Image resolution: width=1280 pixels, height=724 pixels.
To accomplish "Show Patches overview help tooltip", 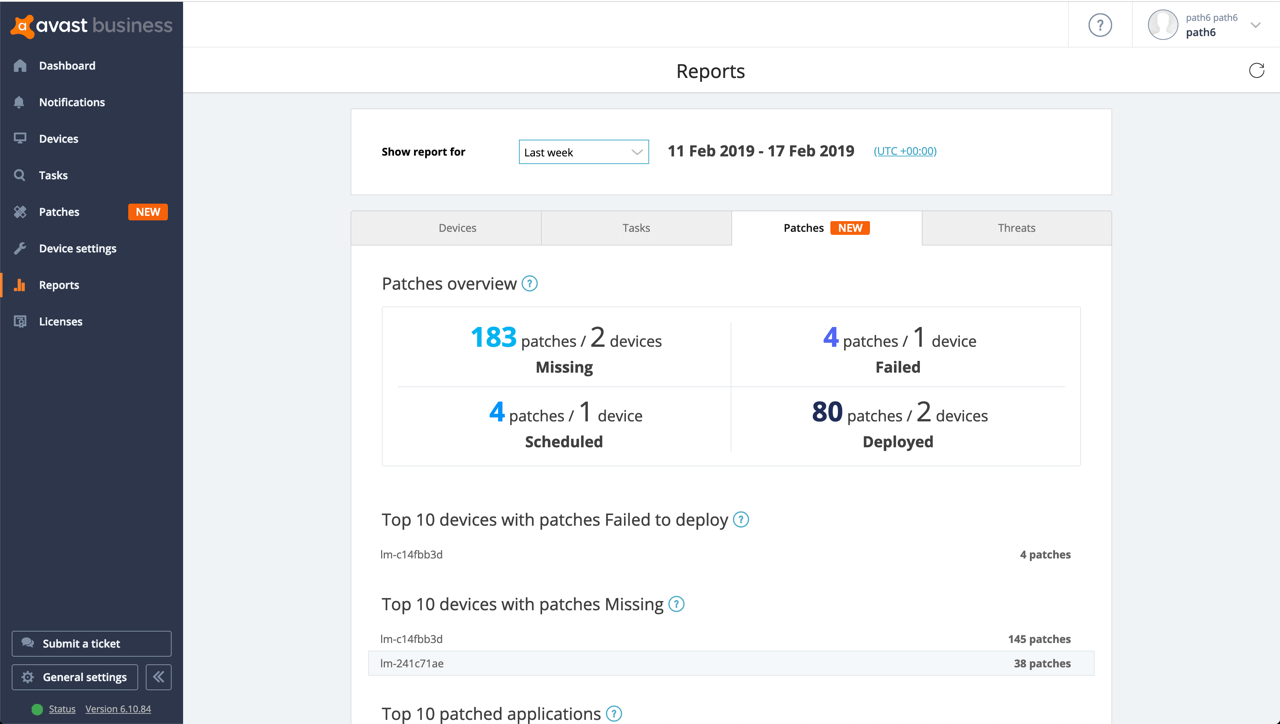I will (x=530, y=284).
